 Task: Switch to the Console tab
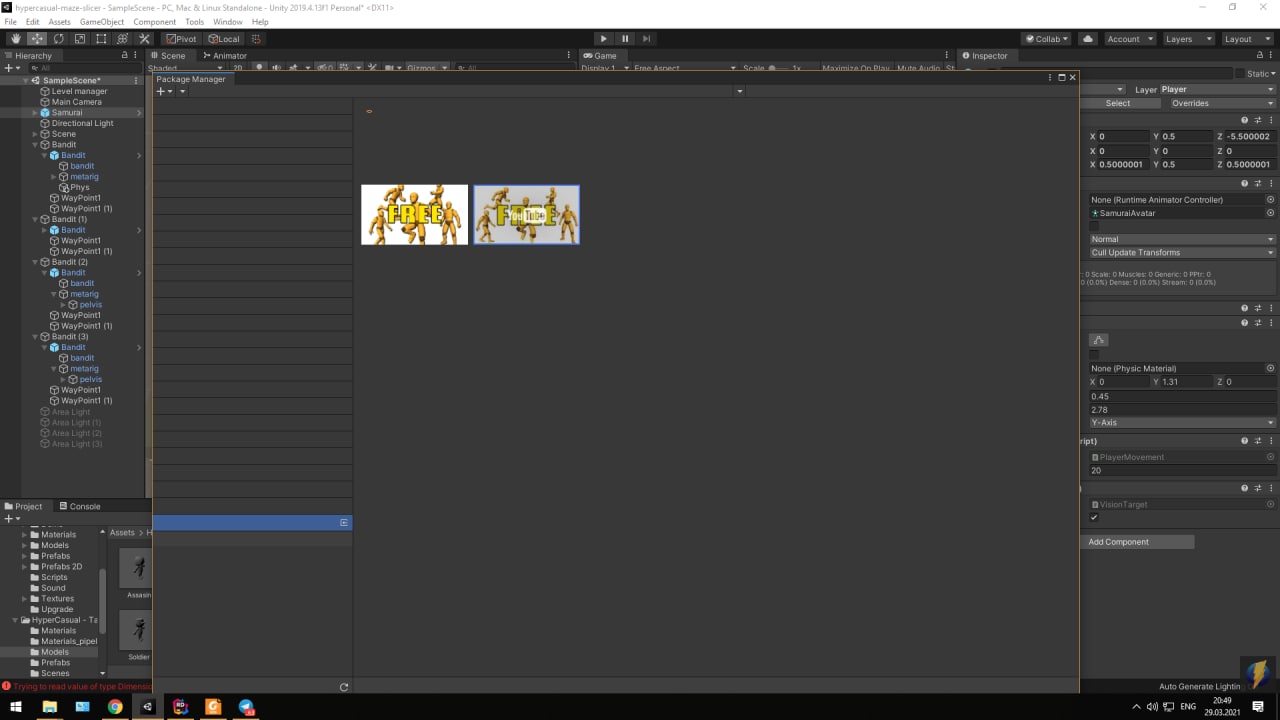[x=79, y=506]
